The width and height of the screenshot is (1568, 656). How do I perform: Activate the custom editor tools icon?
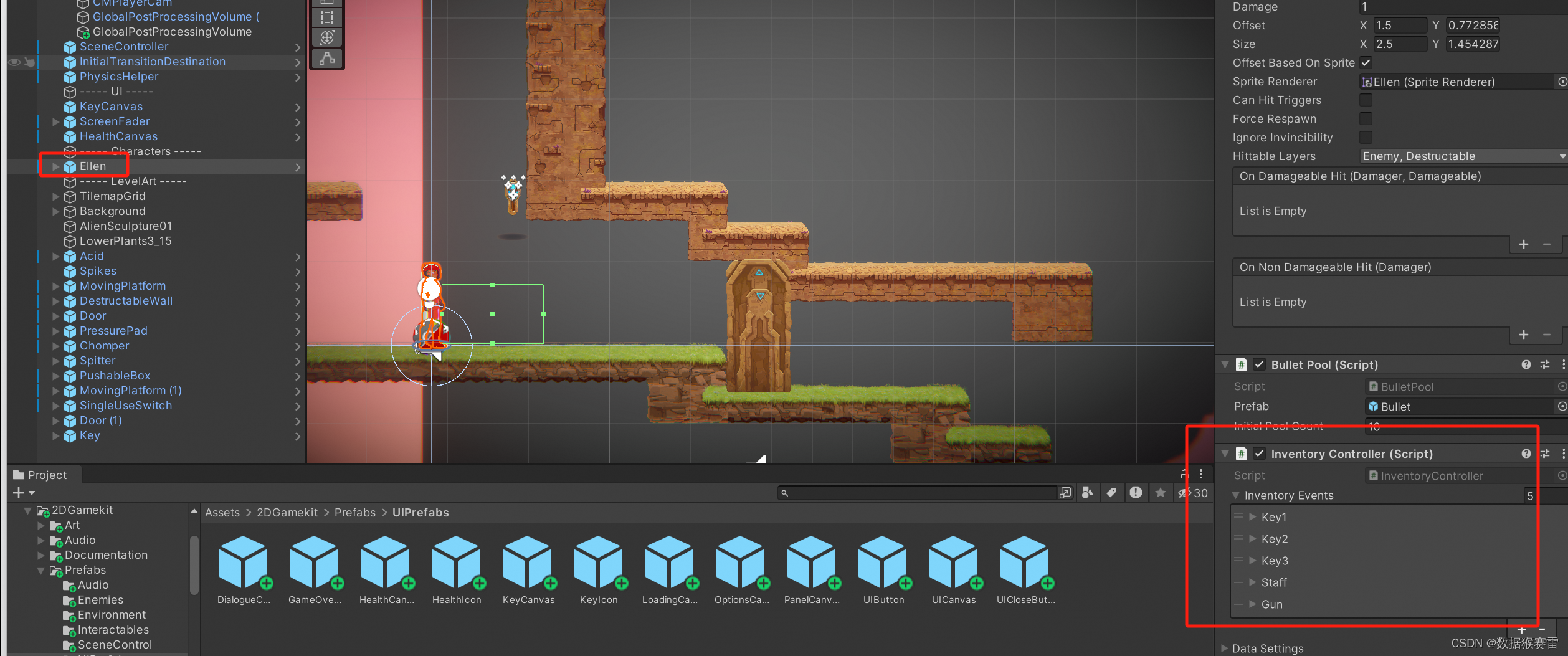coord(327,59)
